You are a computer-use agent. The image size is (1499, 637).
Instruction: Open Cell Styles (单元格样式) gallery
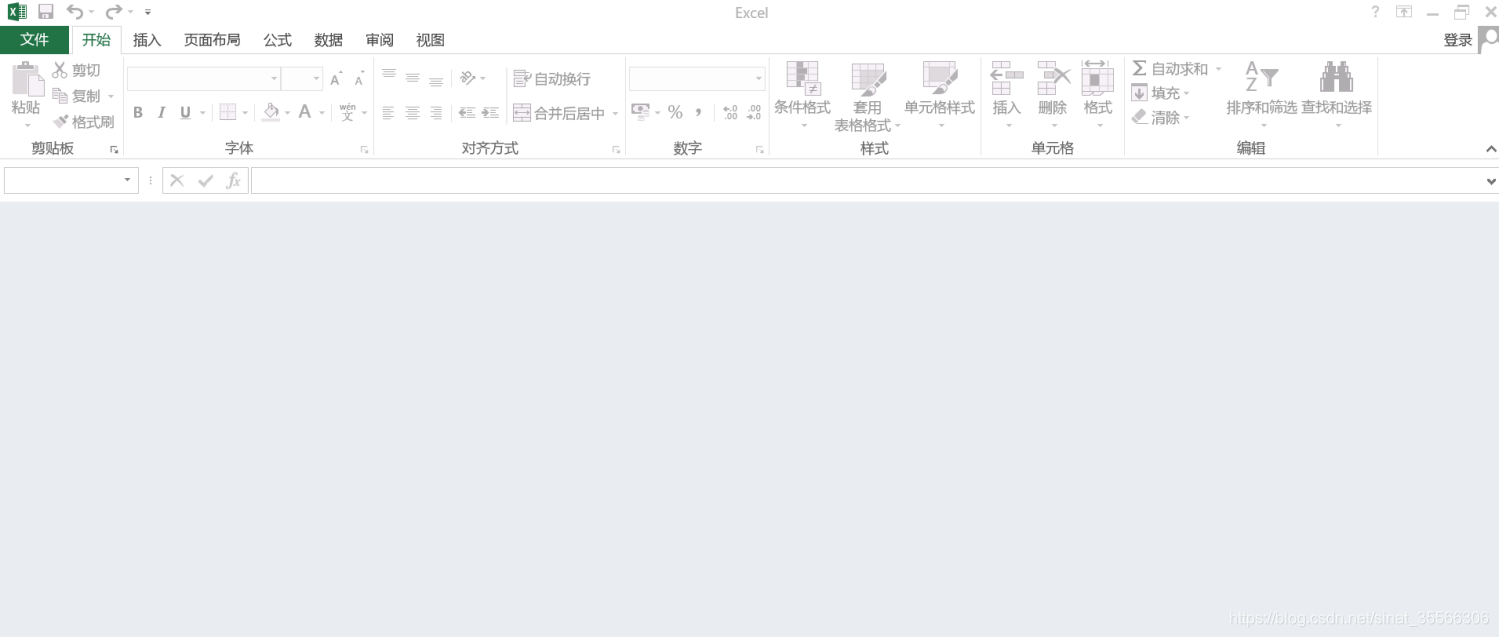coord(940,95)
